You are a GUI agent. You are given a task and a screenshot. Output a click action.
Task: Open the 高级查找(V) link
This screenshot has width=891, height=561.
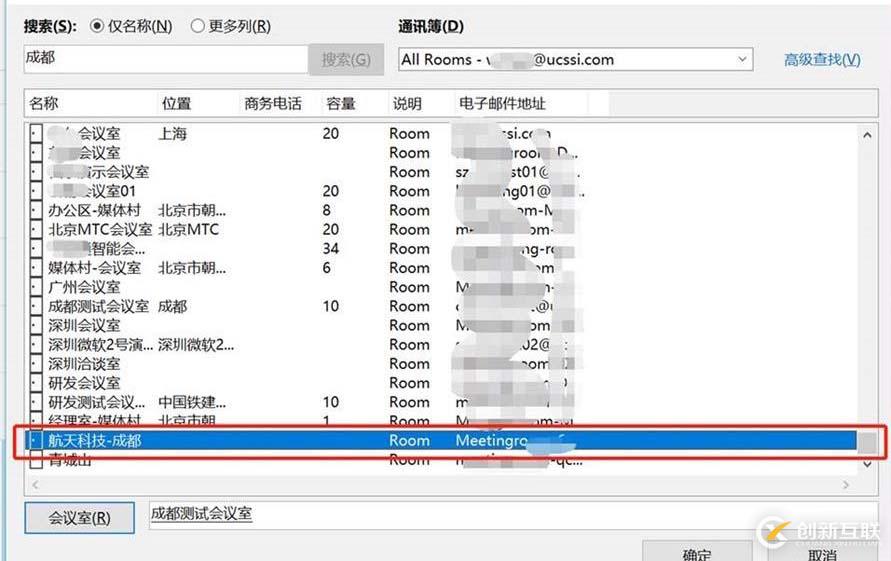822,60
